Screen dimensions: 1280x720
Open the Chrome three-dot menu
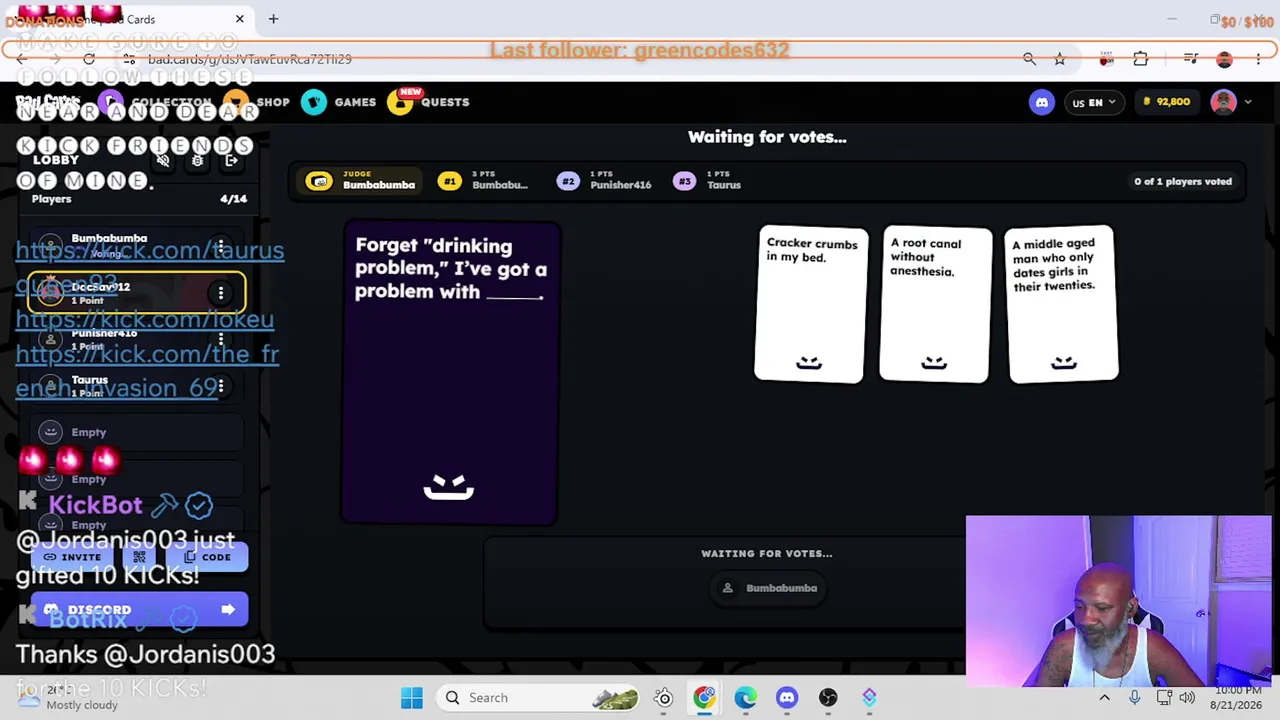pyautogui.click(x=1259, y=59)
